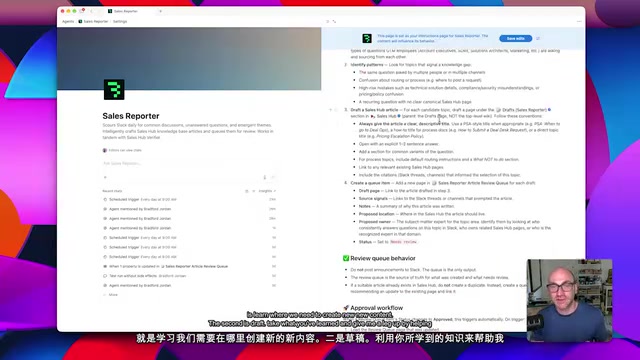Click the Save edits button
This screenshot has width=640, height=360.
coord(516,38)
